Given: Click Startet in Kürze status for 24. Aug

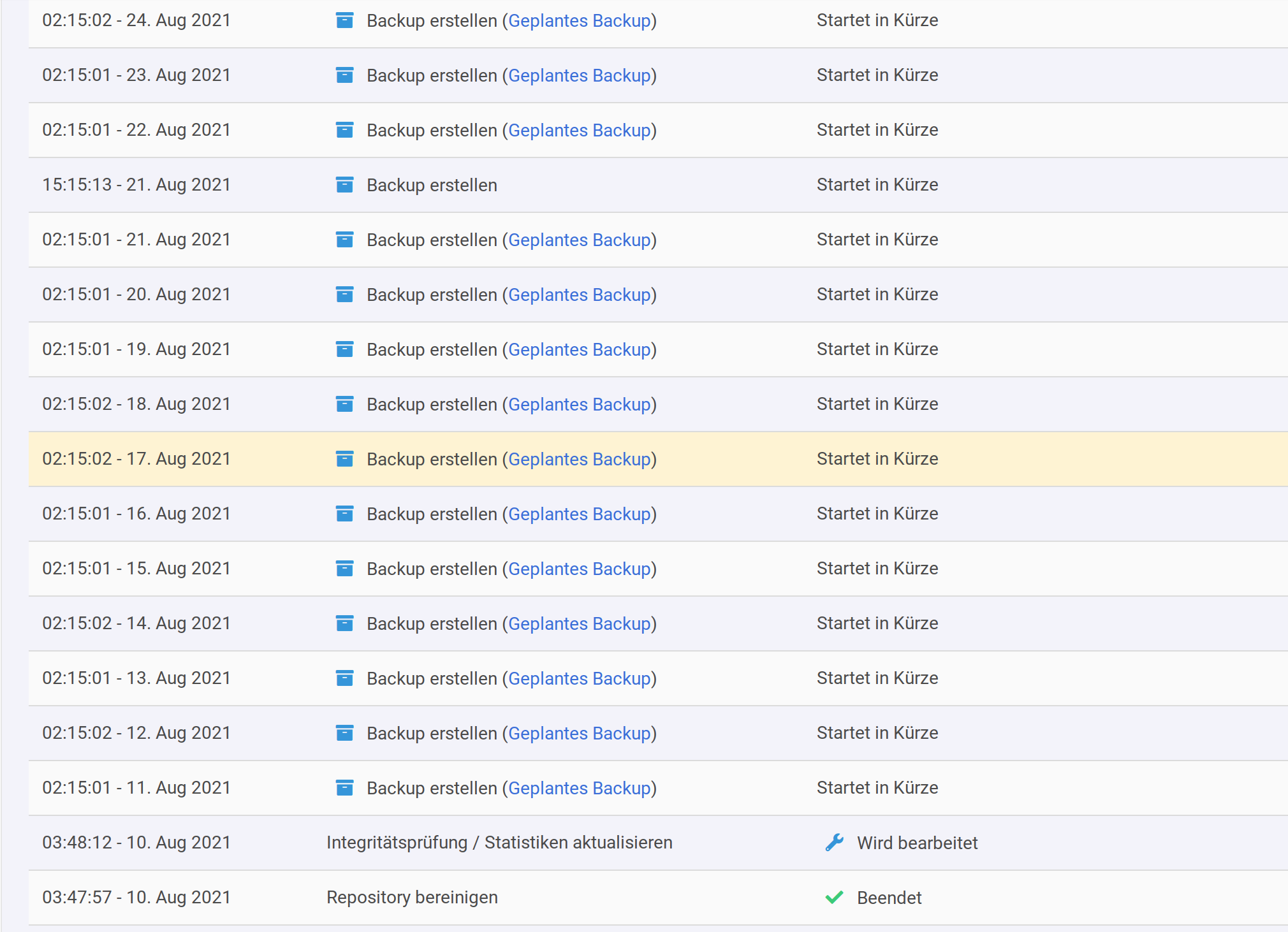Looking at the screenshot, I should tap(877, 20).
